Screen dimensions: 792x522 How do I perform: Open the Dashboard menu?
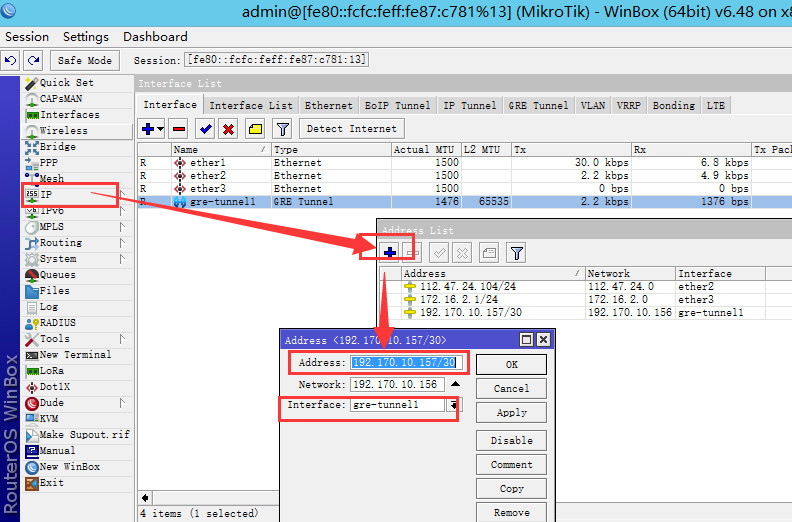[155, 37]
